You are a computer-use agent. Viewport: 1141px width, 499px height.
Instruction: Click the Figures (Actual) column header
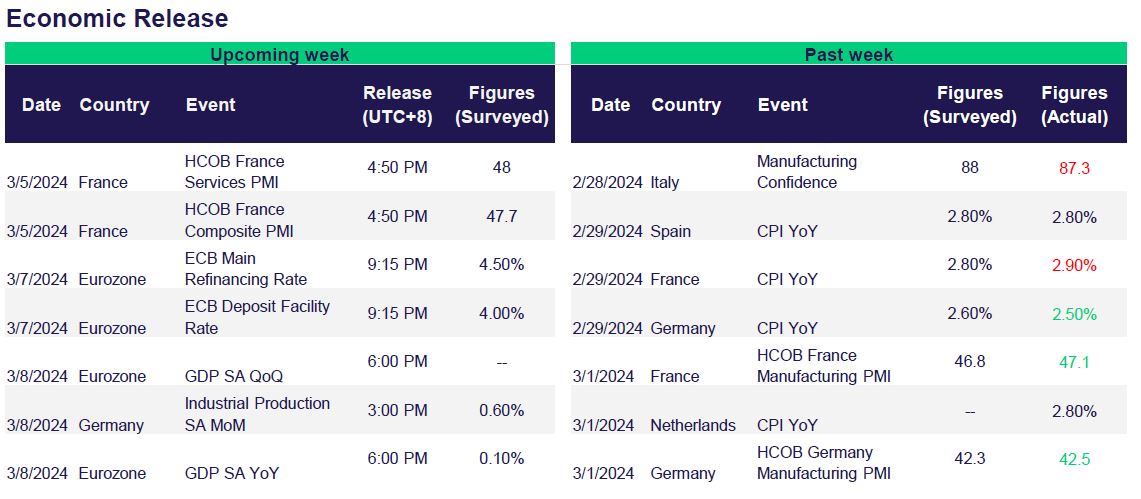[1074, 104]
